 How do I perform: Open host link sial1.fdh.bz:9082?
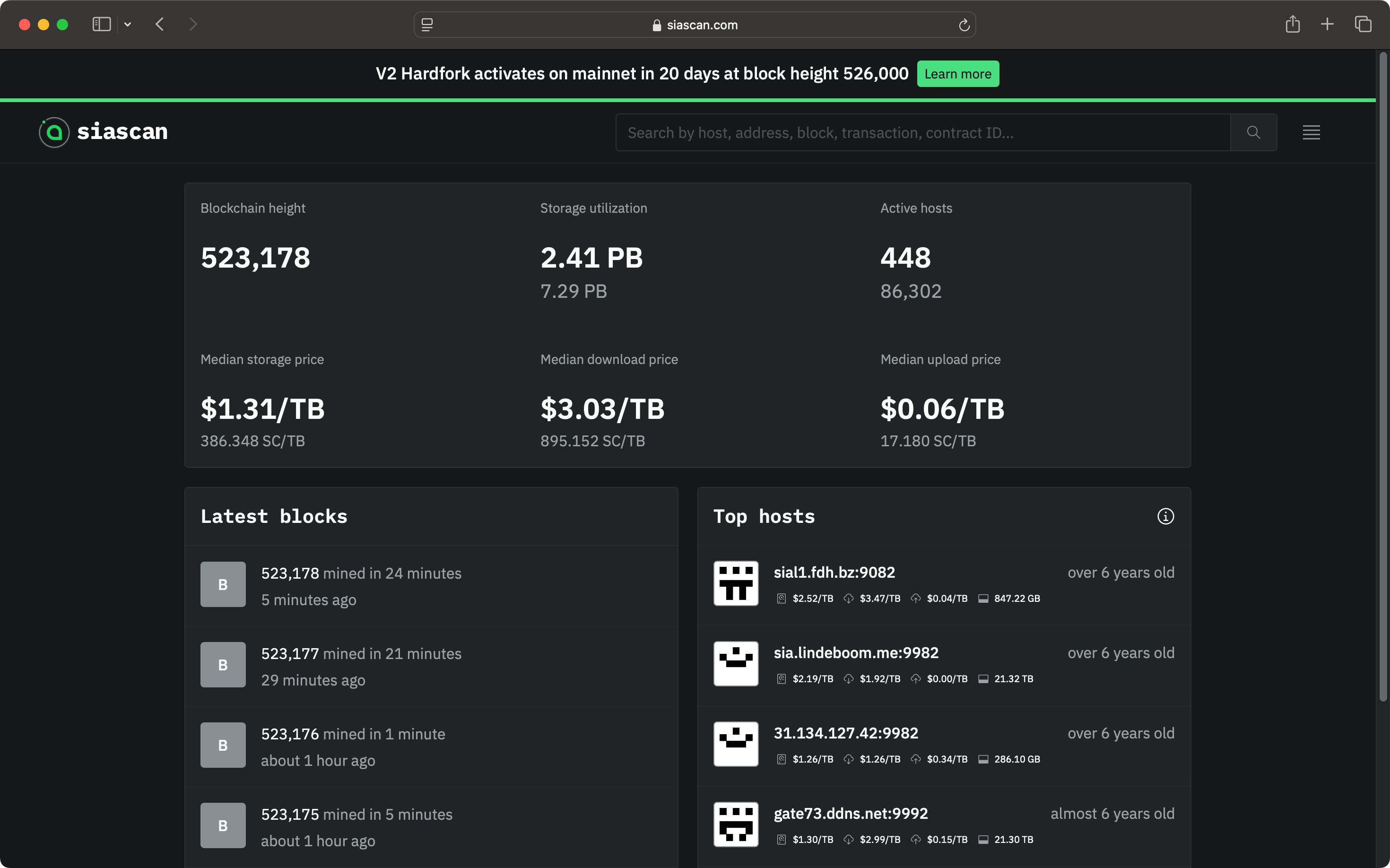click(x=834, y=573)
